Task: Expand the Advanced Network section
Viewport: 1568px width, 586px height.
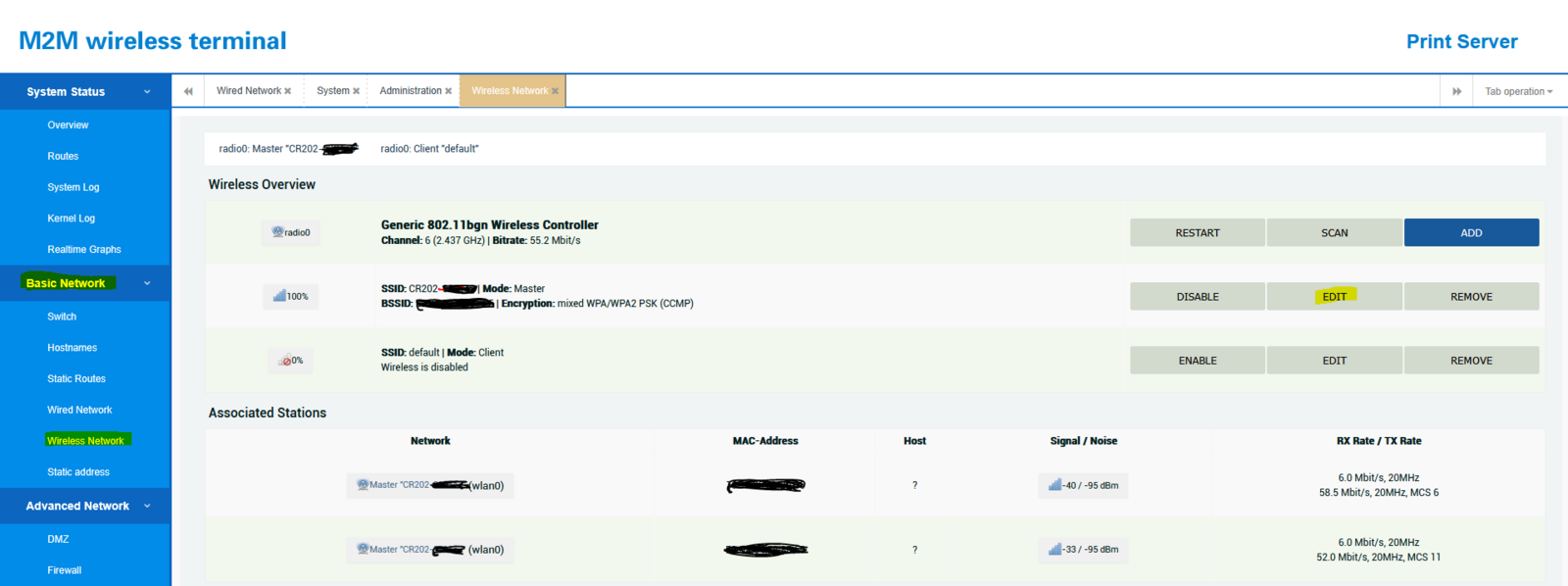Action: 147,507
